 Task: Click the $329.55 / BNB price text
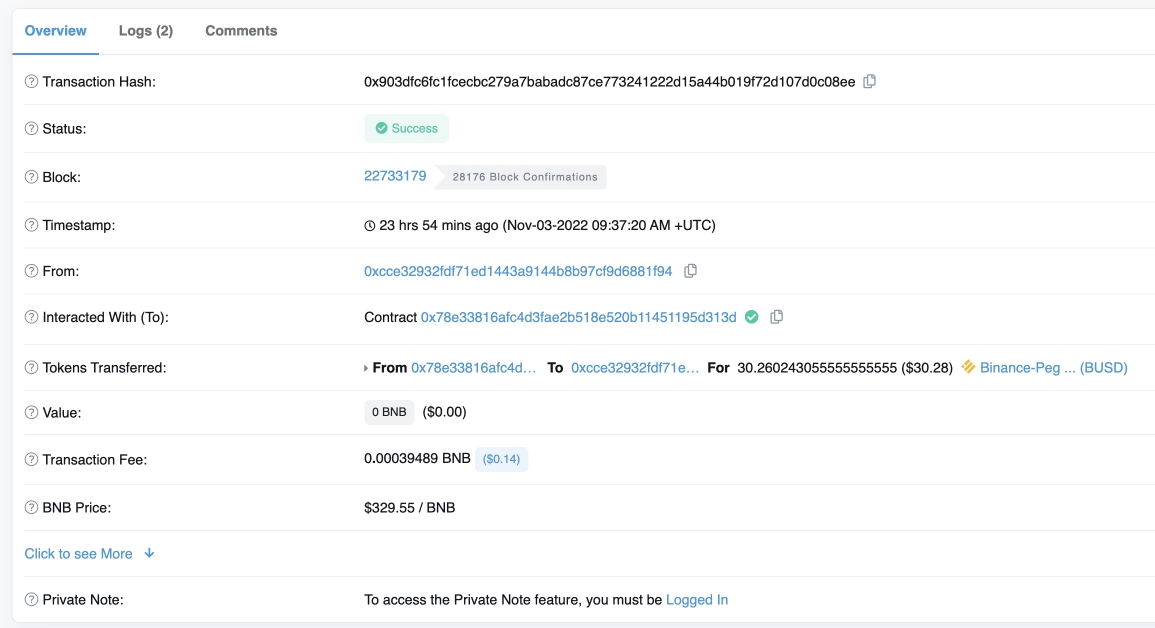point(410,507)
